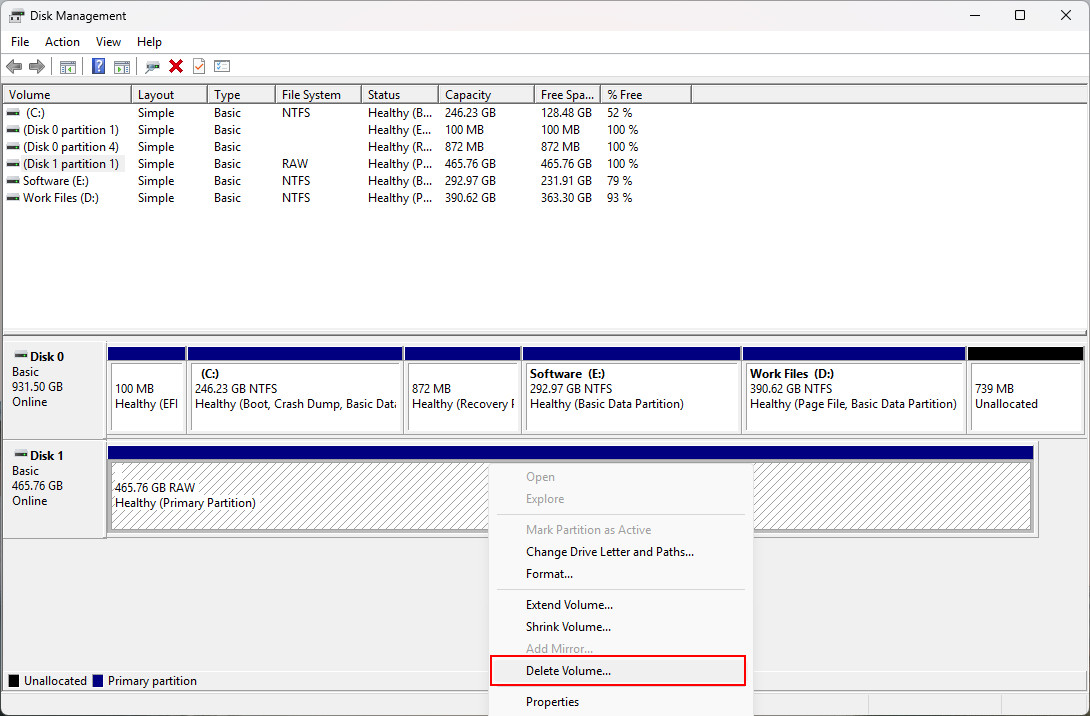The width and height of the screenshot is (1090, 716).
Task: Select the (C:) 246.23 GB NTFS partition block
Action: click(x=295, y=391)
